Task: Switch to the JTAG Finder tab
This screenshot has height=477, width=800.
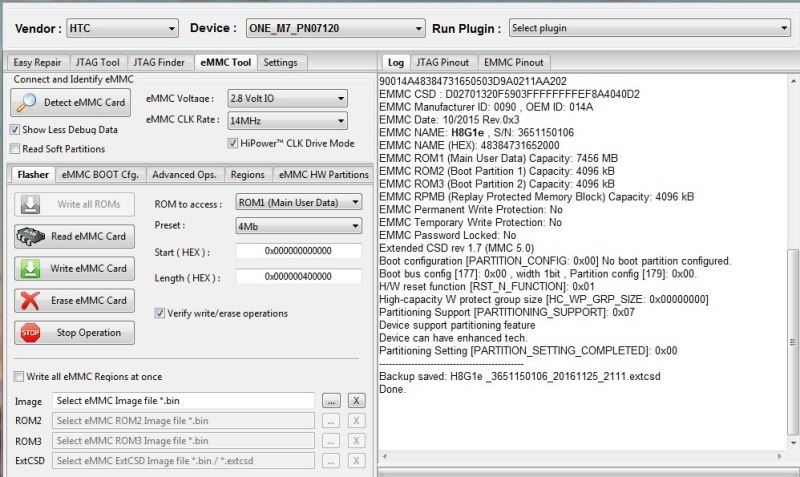Action: tap(159, 62)
